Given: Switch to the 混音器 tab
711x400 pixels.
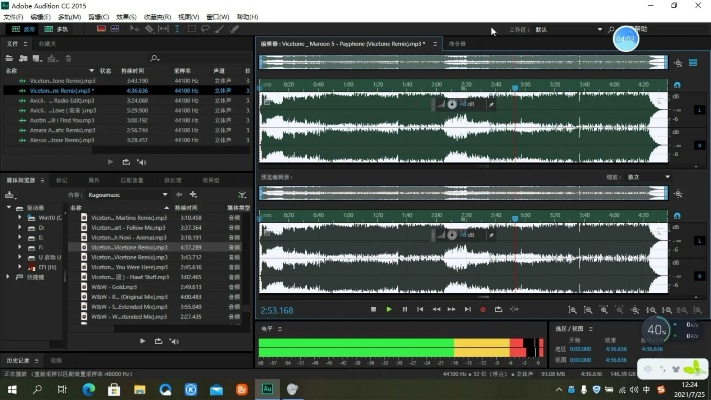Looking at the screenshot, I should [x=457, y=44].
